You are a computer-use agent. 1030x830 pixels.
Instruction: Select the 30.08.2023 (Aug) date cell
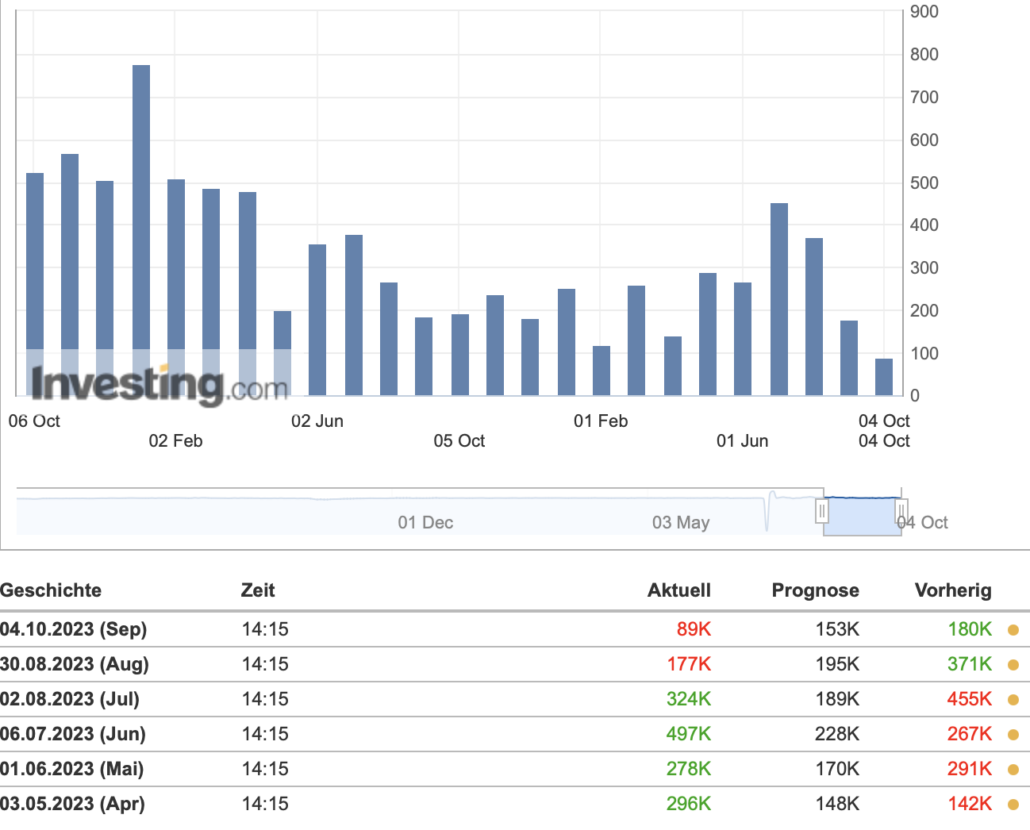click(x=74, y=664)
